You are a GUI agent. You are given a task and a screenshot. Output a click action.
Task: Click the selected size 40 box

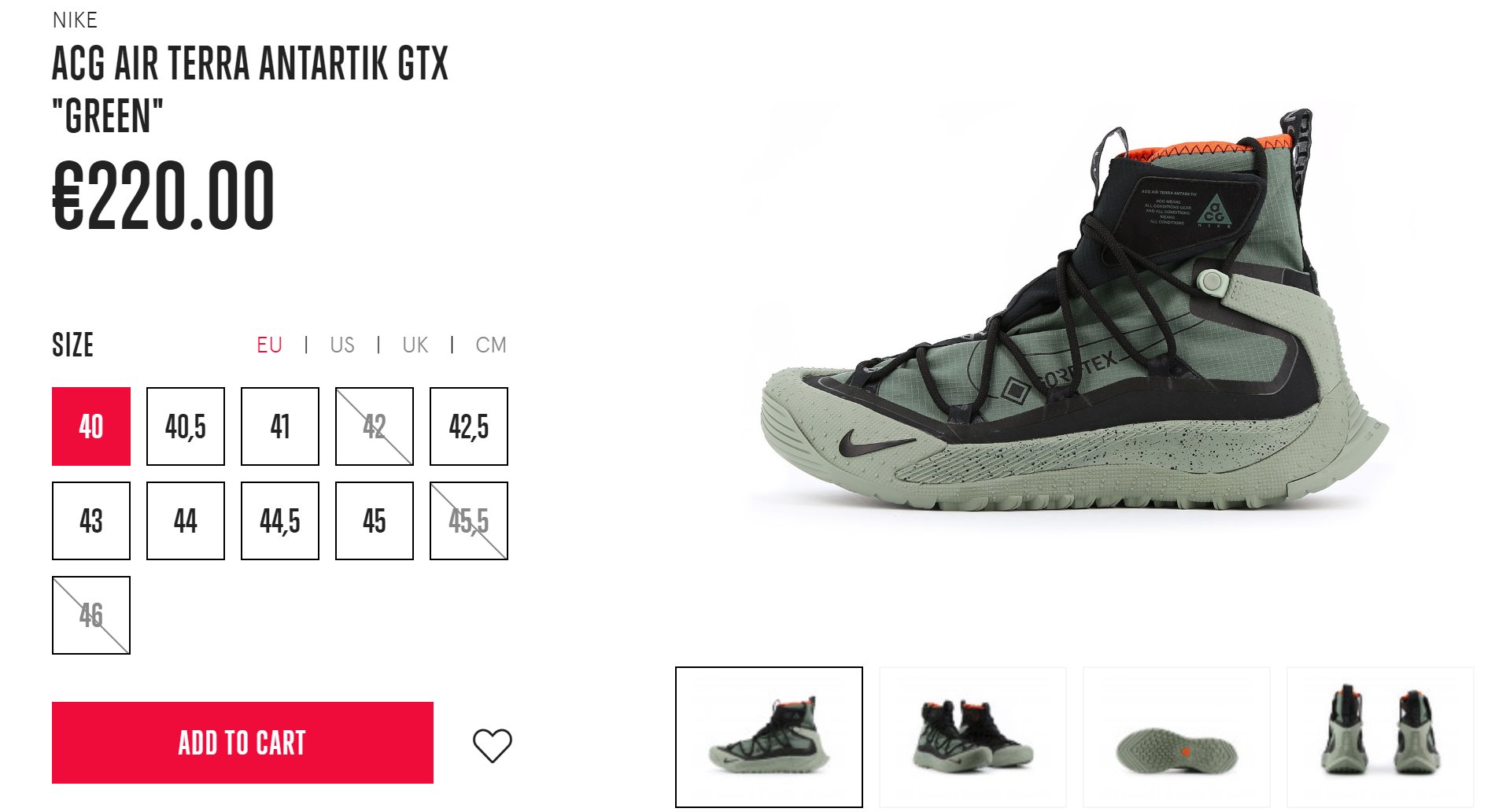coord(91,426)
